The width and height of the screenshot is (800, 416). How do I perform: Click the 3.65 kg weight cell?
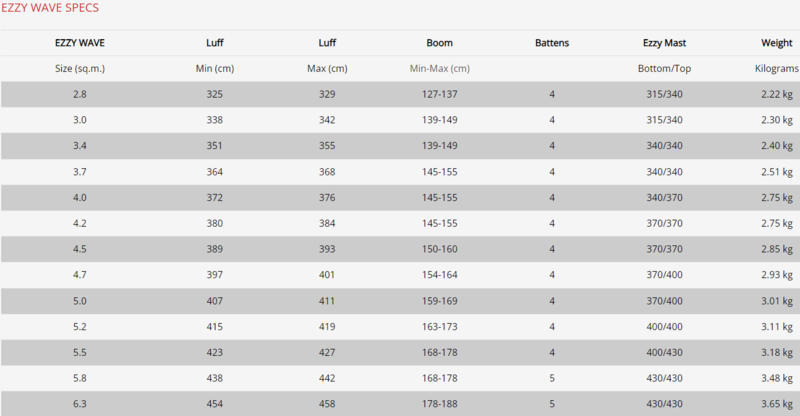click(777, 404)
